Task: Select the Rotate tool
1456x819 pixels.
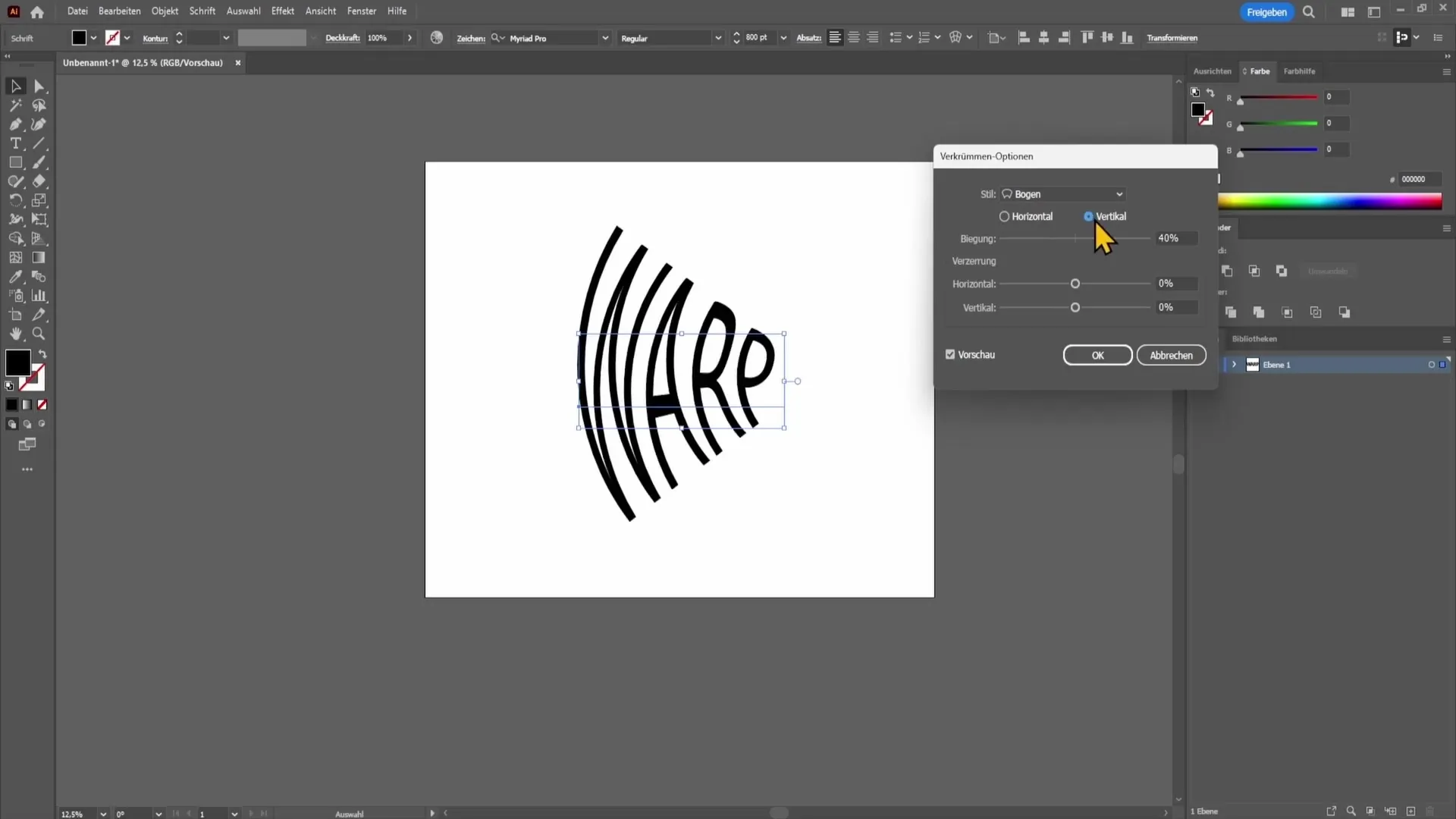Action: (x=15, y=200)
